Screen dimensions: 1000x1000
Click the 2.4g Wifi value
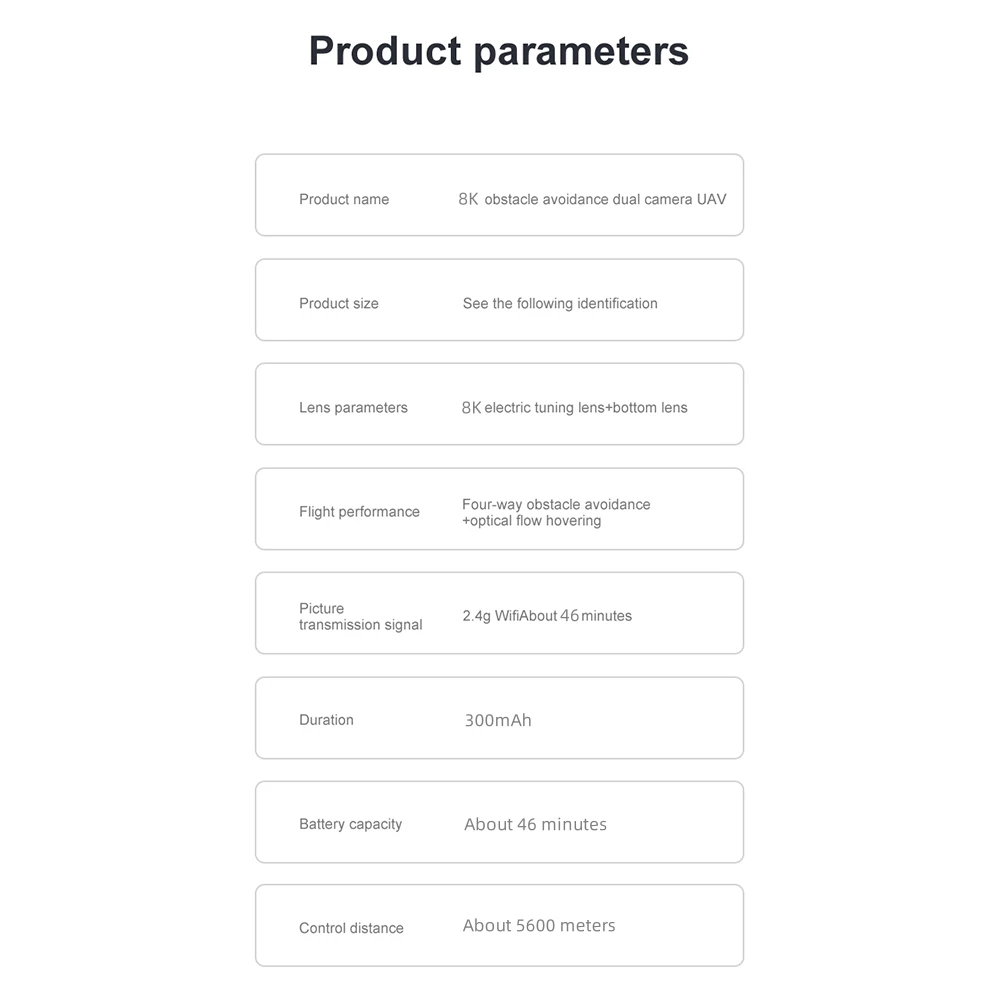(490, 616)
